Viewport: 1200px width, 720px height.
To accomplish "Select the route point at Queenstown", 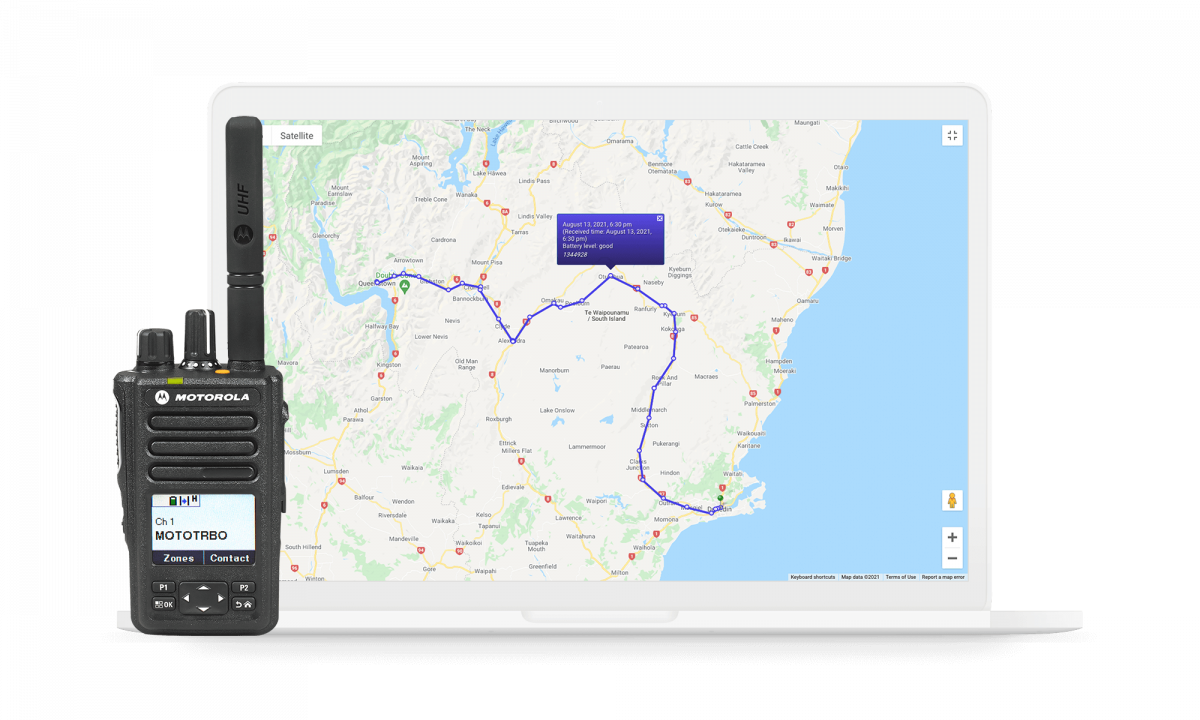I will coord(377,283).
